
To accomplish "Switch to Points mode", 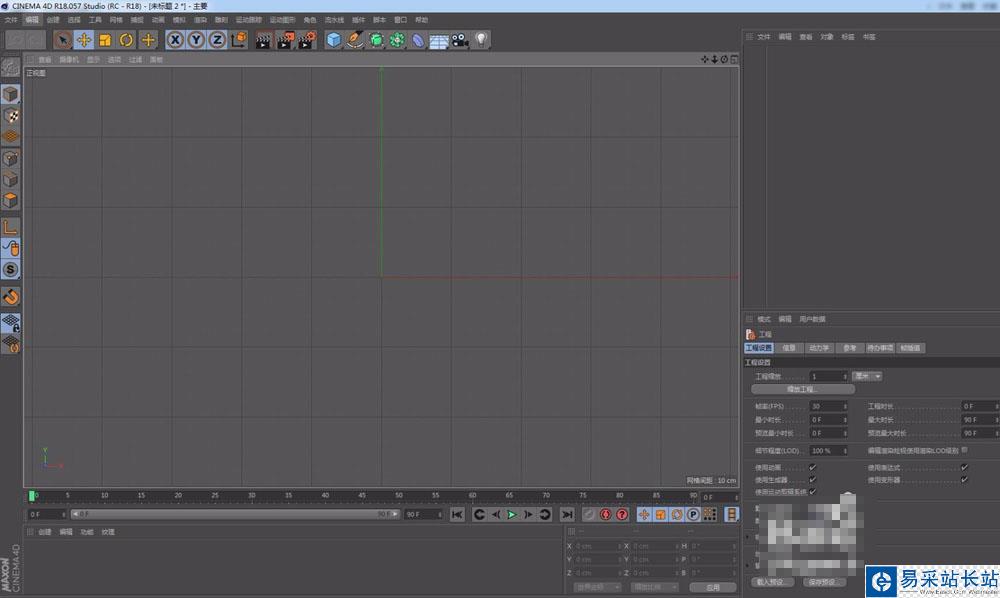I will (11, 158).
